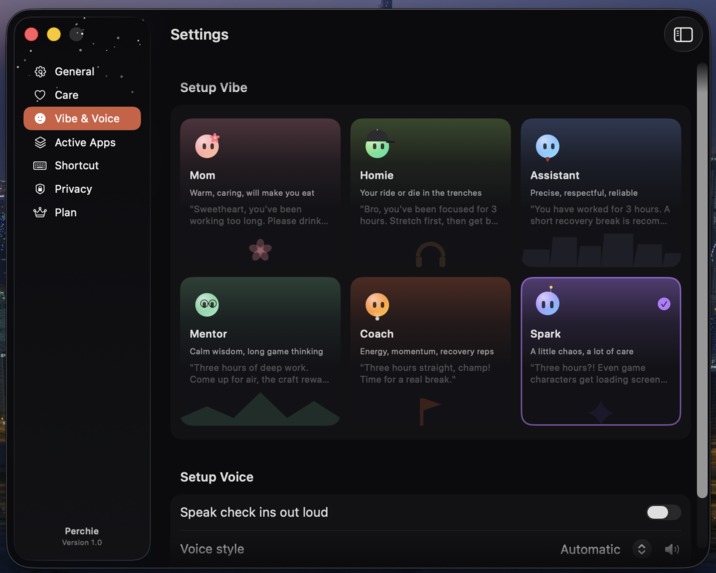Screen dimensions: 716x573
Task: Click the General gear icon in sidebar
Action: click(x=40, y=72)
